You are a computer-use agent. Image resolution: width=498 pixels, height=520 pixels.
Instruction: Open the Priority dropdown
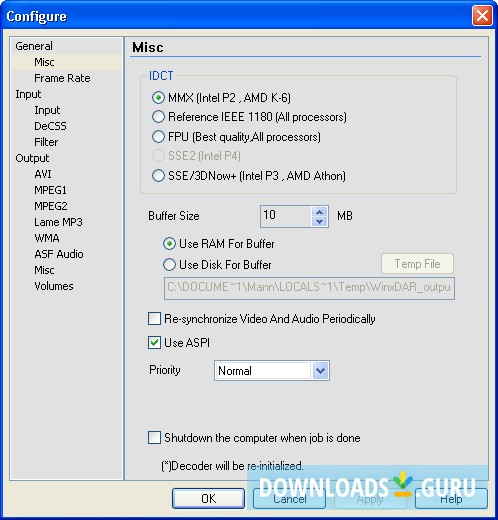(x=320, y=370)
